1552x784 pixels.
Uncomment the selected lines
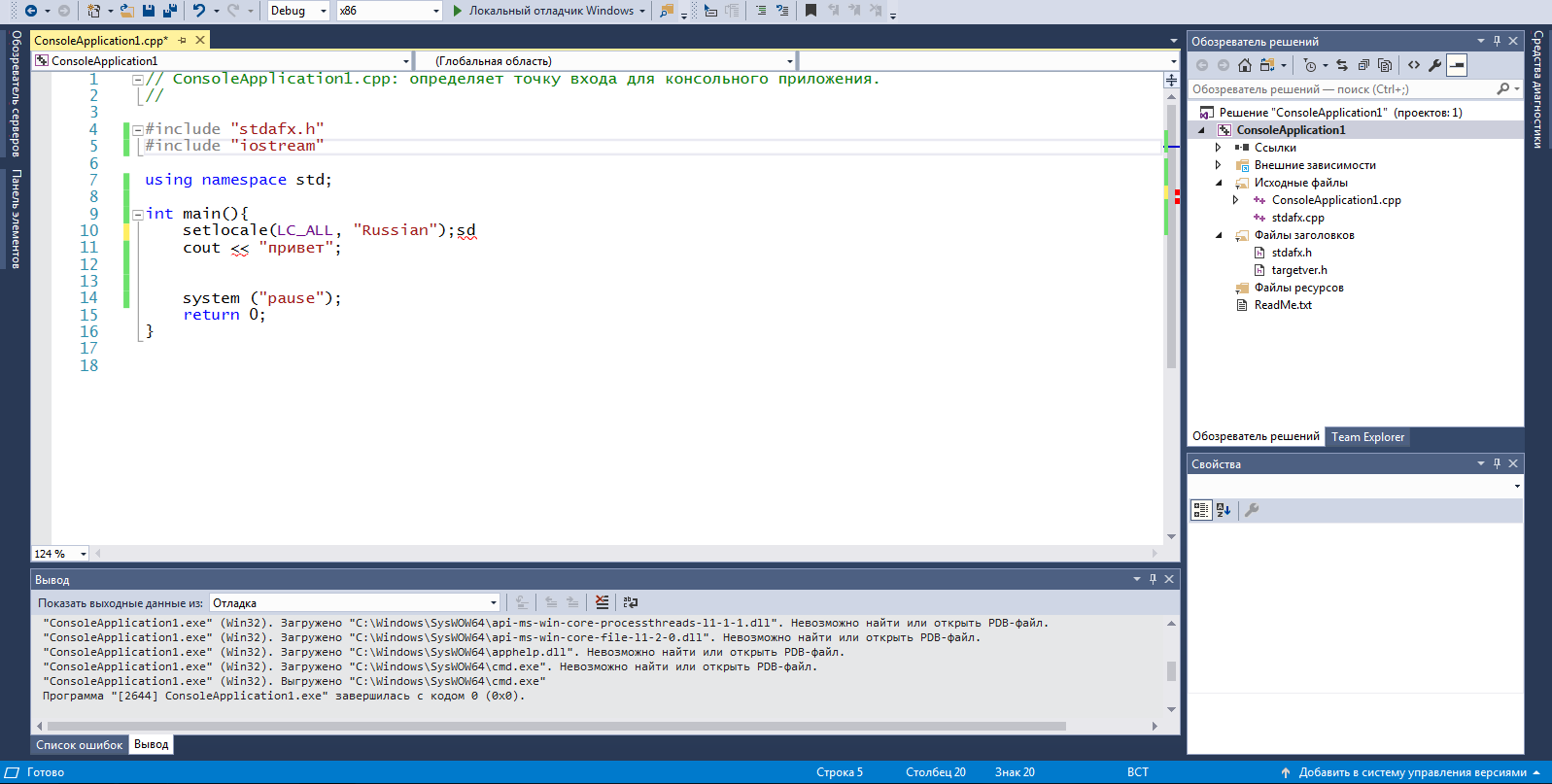tap(782, 11)
